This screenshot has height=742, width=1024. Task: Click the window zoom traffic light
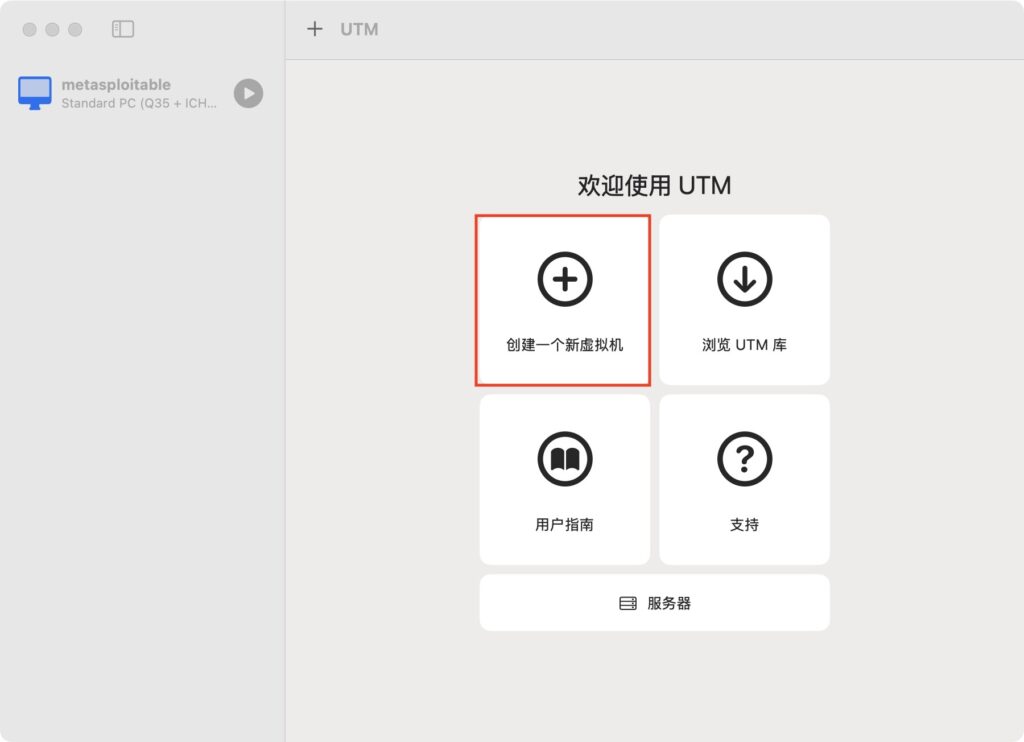(x=75, y=29)
